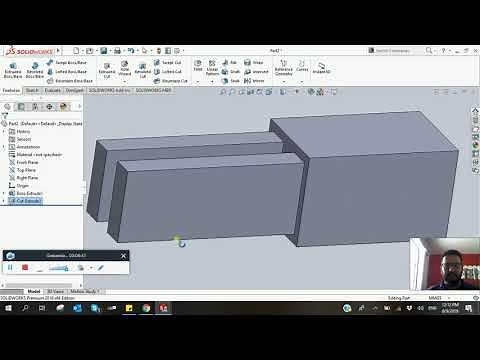Choose Boundary Cut in the ribbon
Image resolution: width=480 pixels, height=360 pixels.
click(x=171, y=81)
